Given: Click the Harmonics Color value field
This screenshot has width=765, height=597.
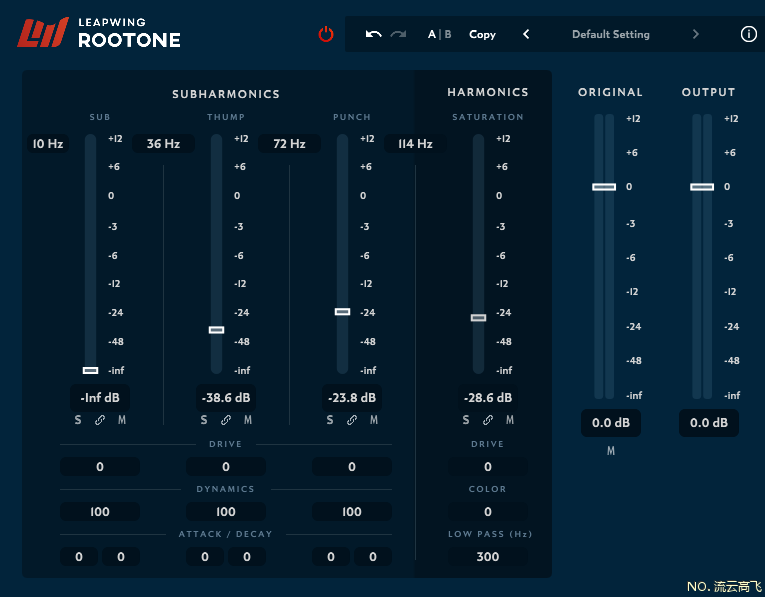Looking at the screenshot, I should 488,512.
